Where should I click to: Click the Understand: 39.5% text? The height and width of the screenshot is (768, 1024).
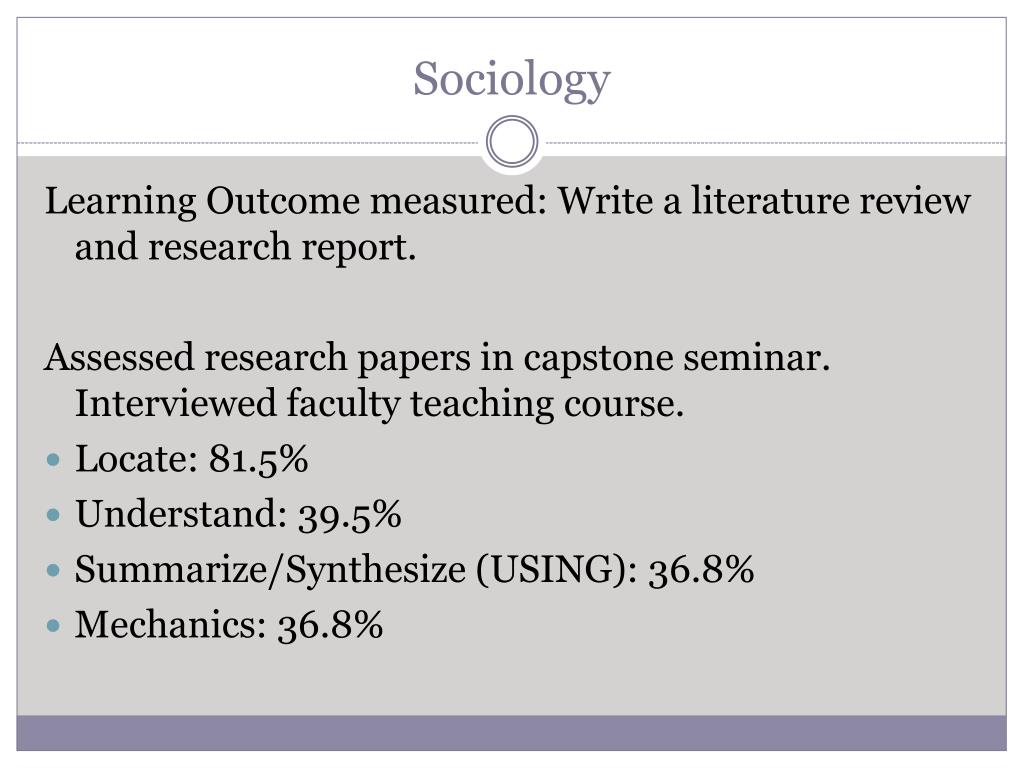coord(238,514)
